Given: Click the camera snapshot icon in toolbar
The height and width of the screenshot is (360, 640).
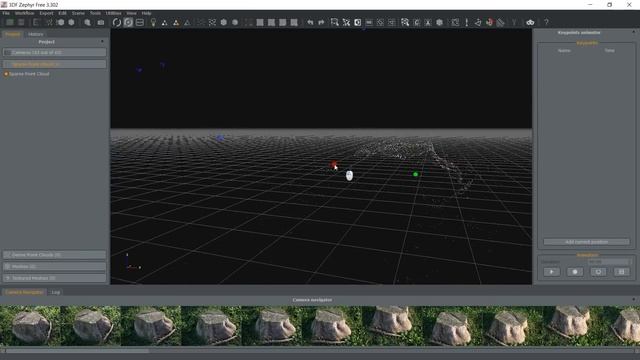Looking at the screenshot, I should pyautogui.click(x=101, y=22).
